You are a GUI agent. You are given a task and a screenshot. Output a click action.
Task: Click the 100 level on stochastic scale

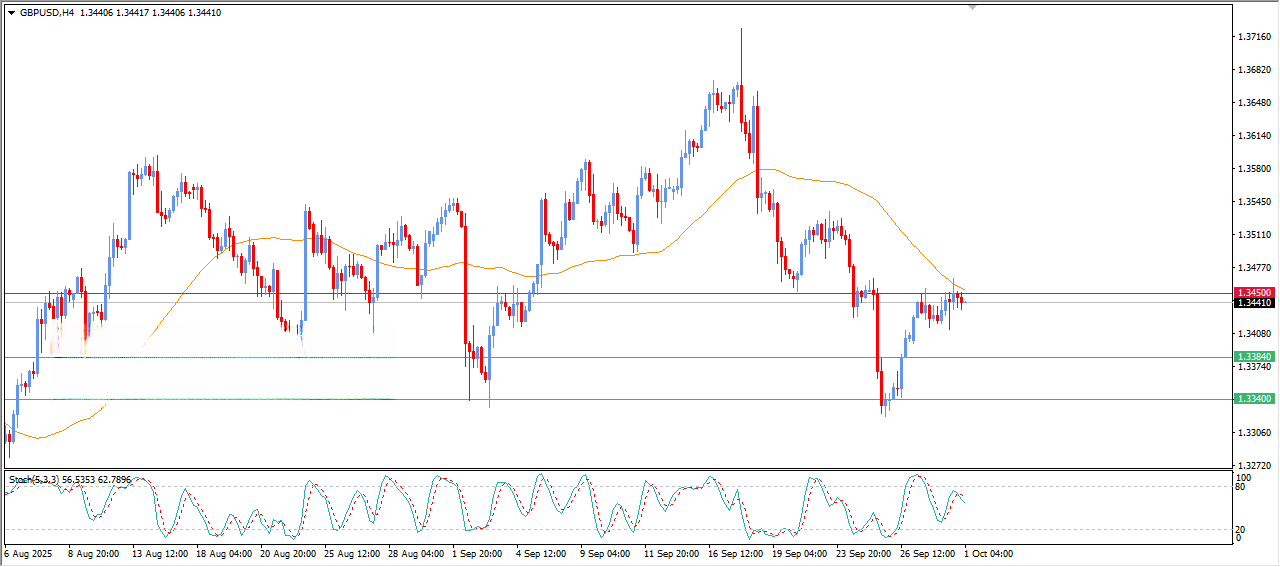1244,479
